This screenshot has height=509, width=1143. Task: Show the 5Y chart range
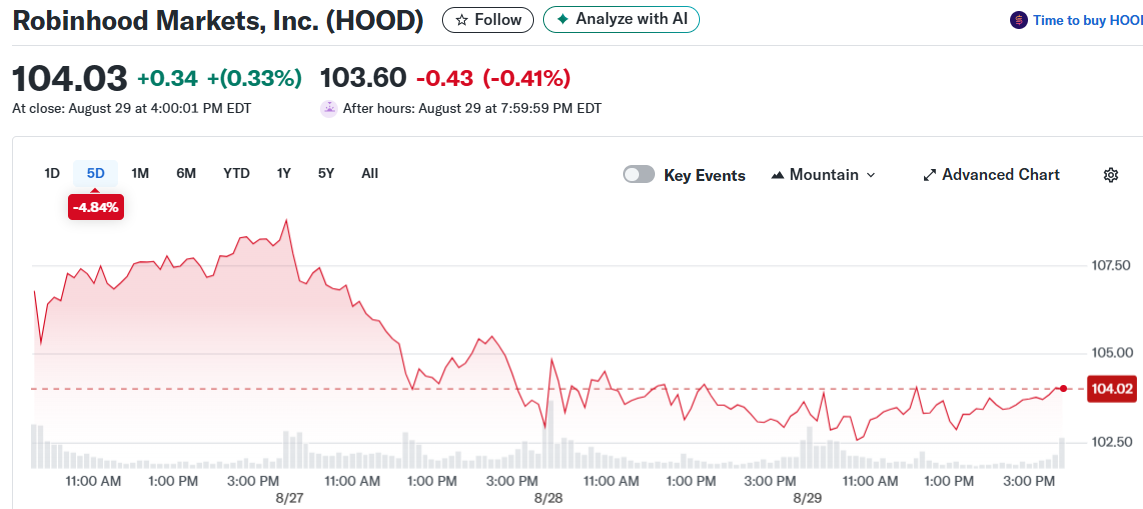[x=326, y=174]
